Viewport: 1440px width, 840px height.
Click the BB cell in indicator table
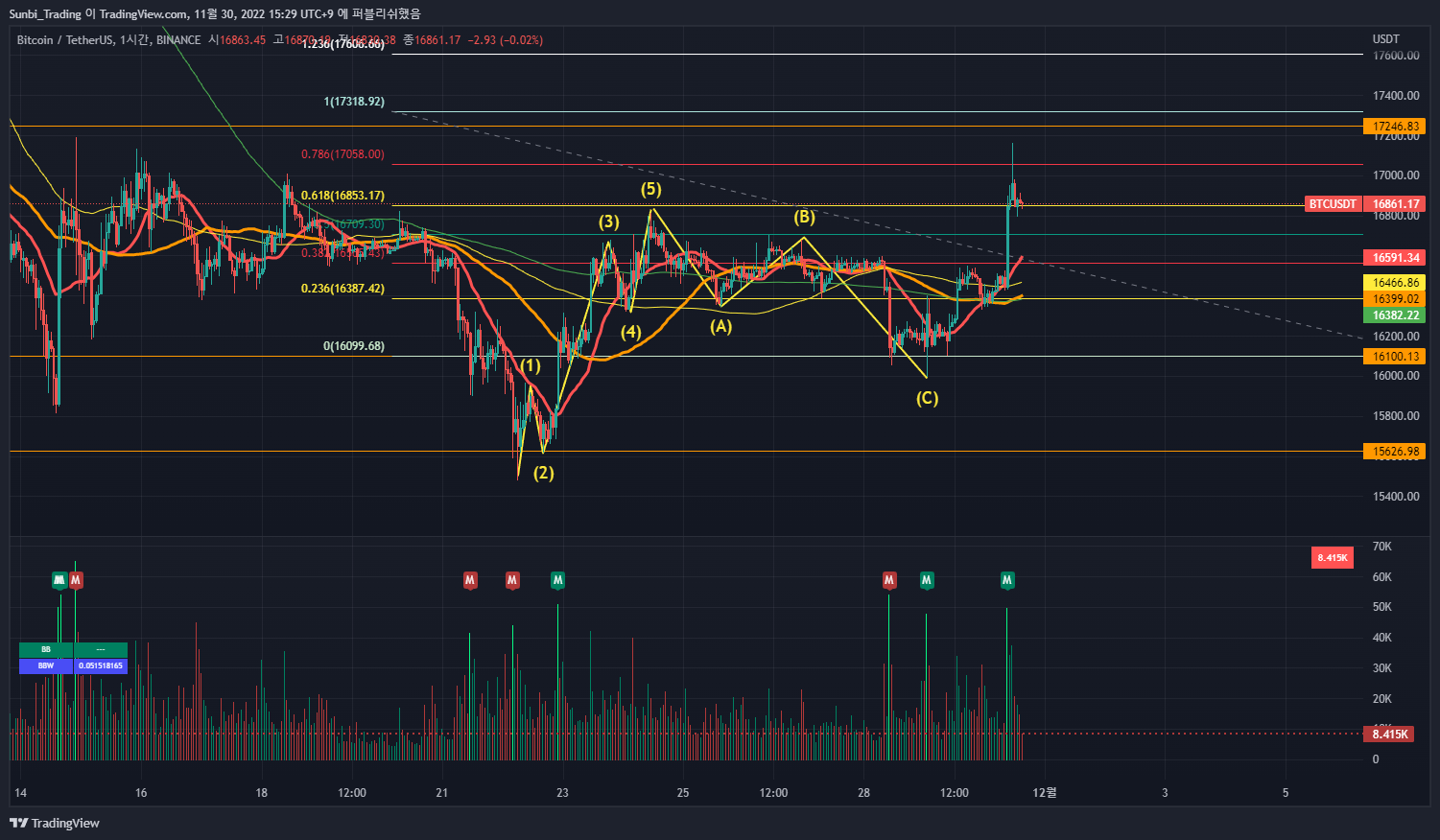click(x=46, y=650)
